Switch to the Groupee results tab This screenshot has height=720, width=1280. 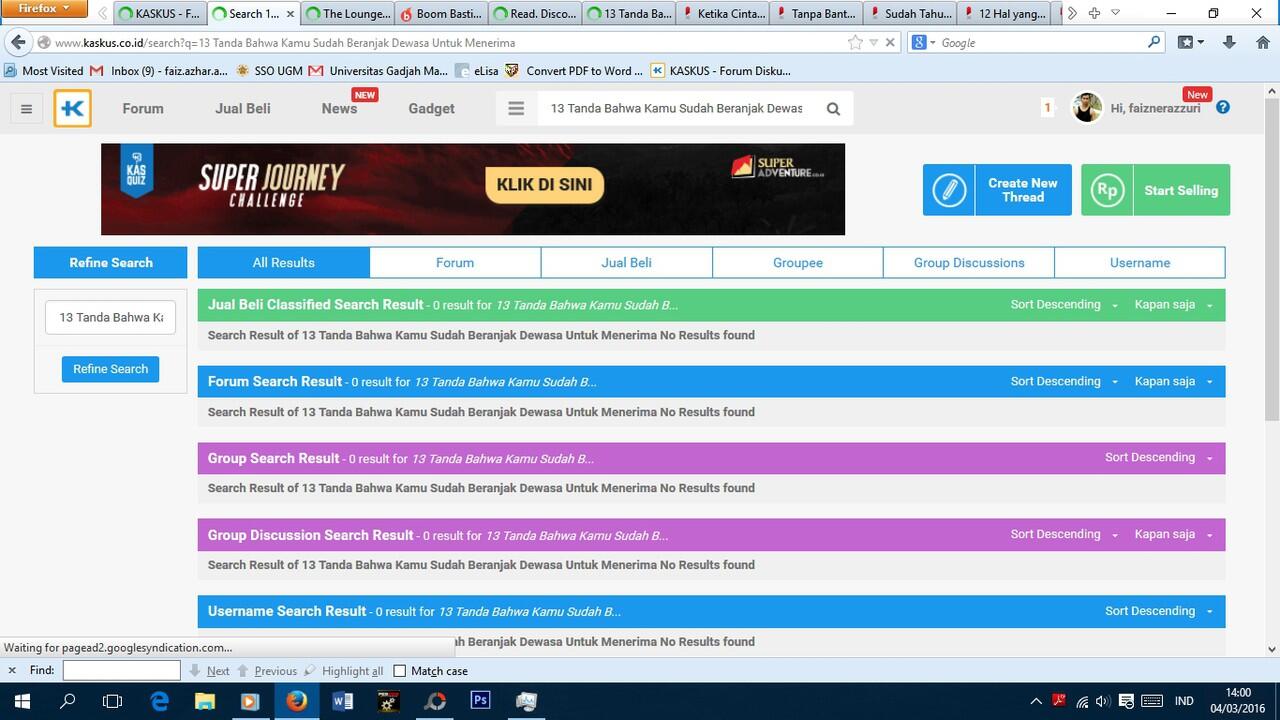tap(798, 263)
